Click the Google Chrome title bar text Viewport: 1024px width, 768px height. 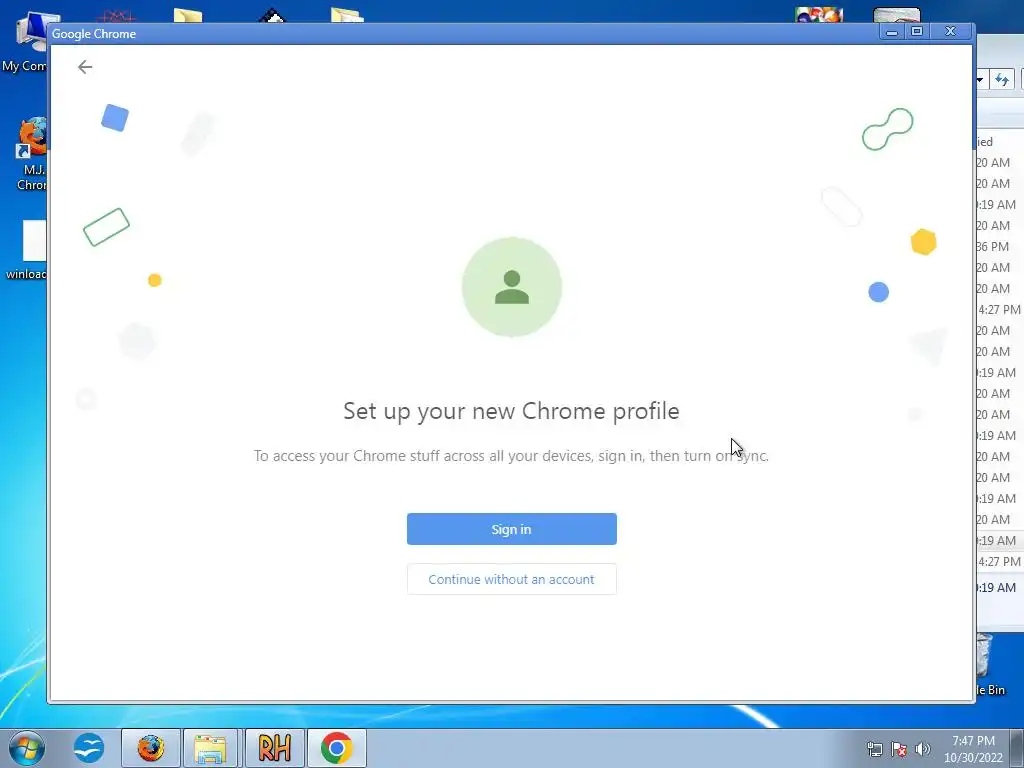94,33
